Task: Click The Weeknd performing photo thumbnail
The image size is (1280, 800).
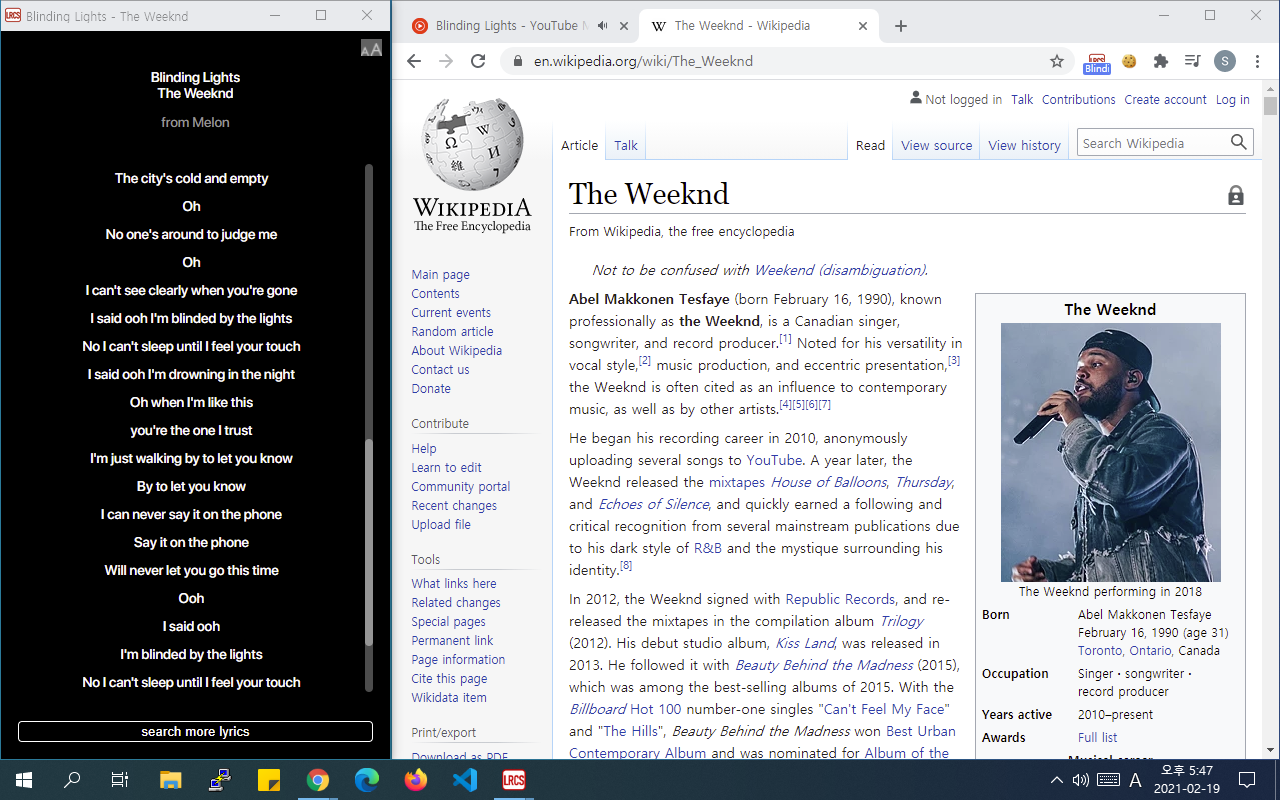Action: click(x=1110, y=452)
